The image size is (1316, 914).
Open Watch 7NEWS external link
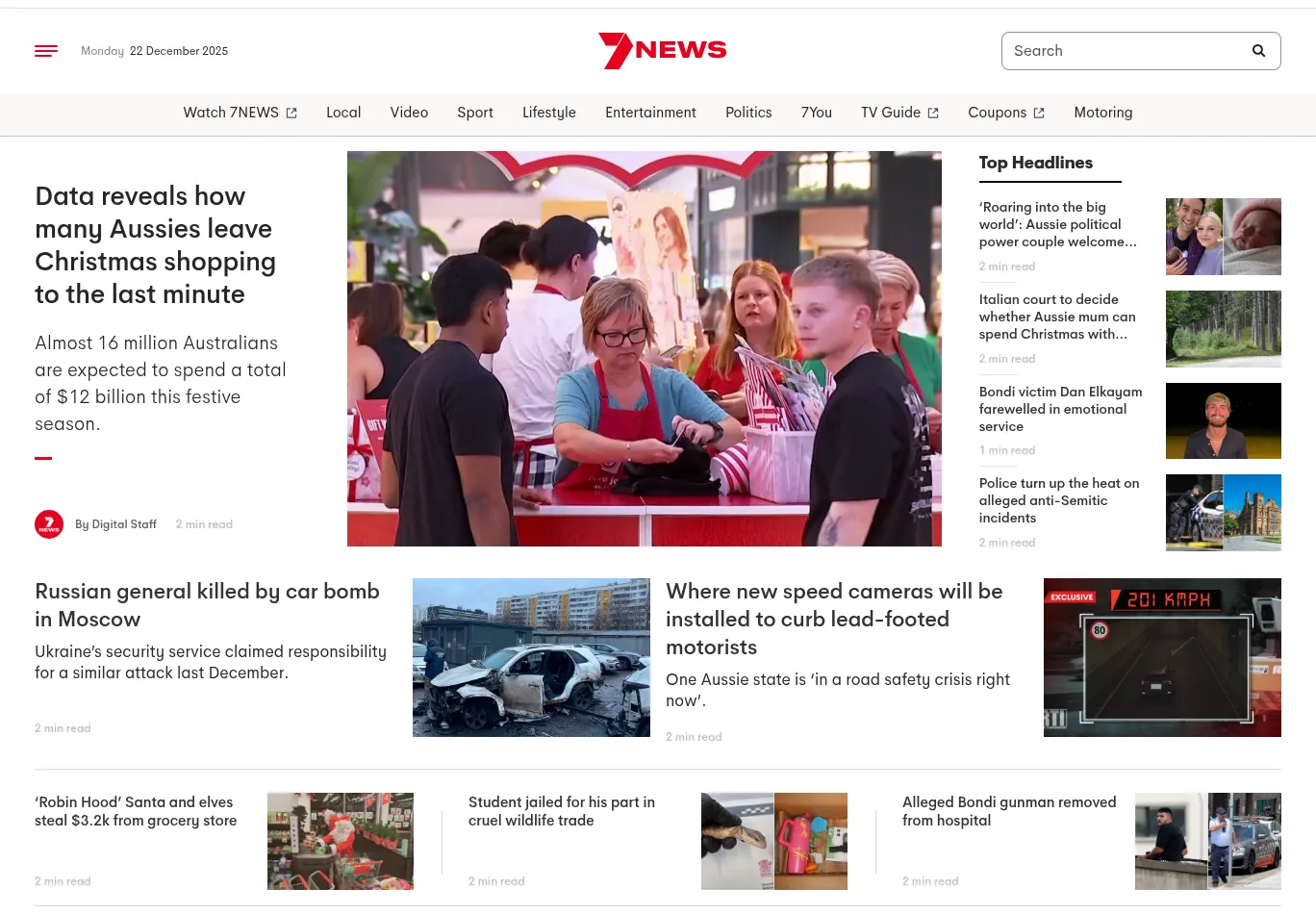pyautogui.click(x=240, y=113)
